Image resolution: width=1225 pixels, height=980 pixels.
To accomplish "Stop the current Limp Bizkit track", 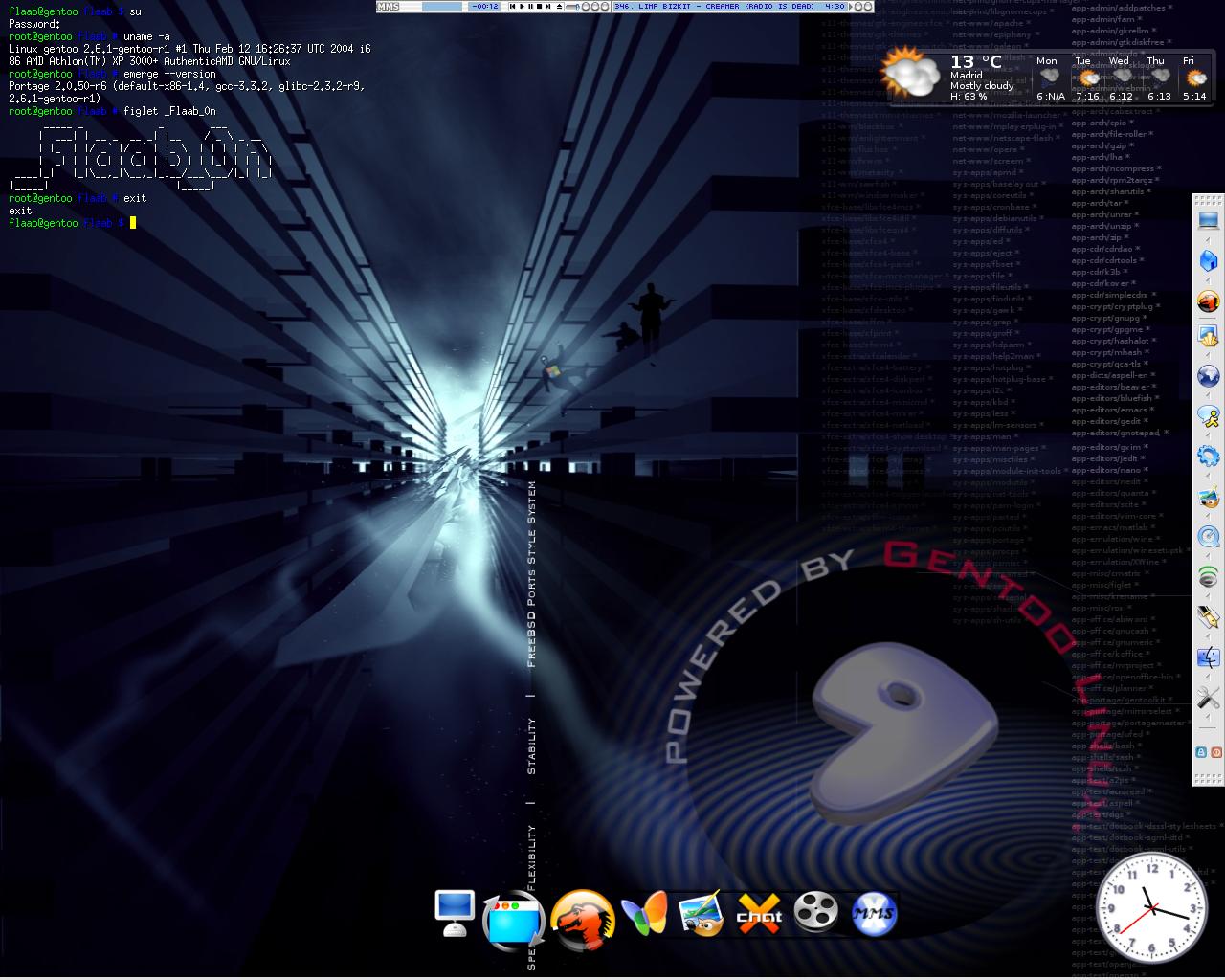I will (x=539, y=6).
